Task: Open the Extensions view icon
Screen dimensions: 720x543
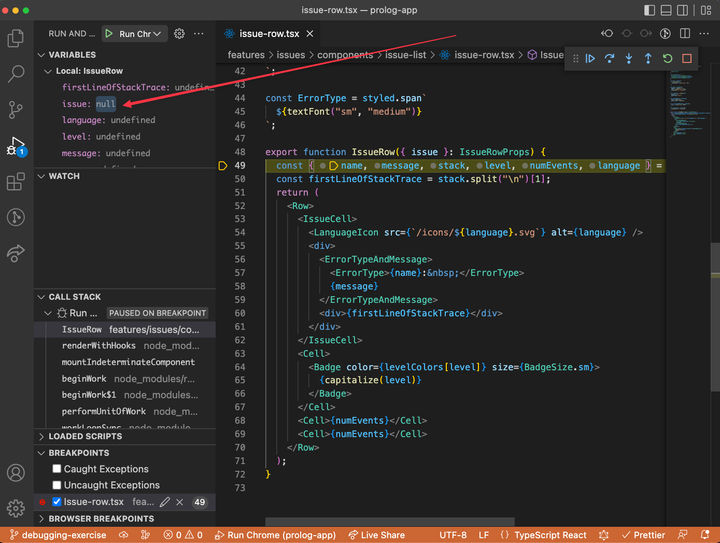Action: [16, 182]
